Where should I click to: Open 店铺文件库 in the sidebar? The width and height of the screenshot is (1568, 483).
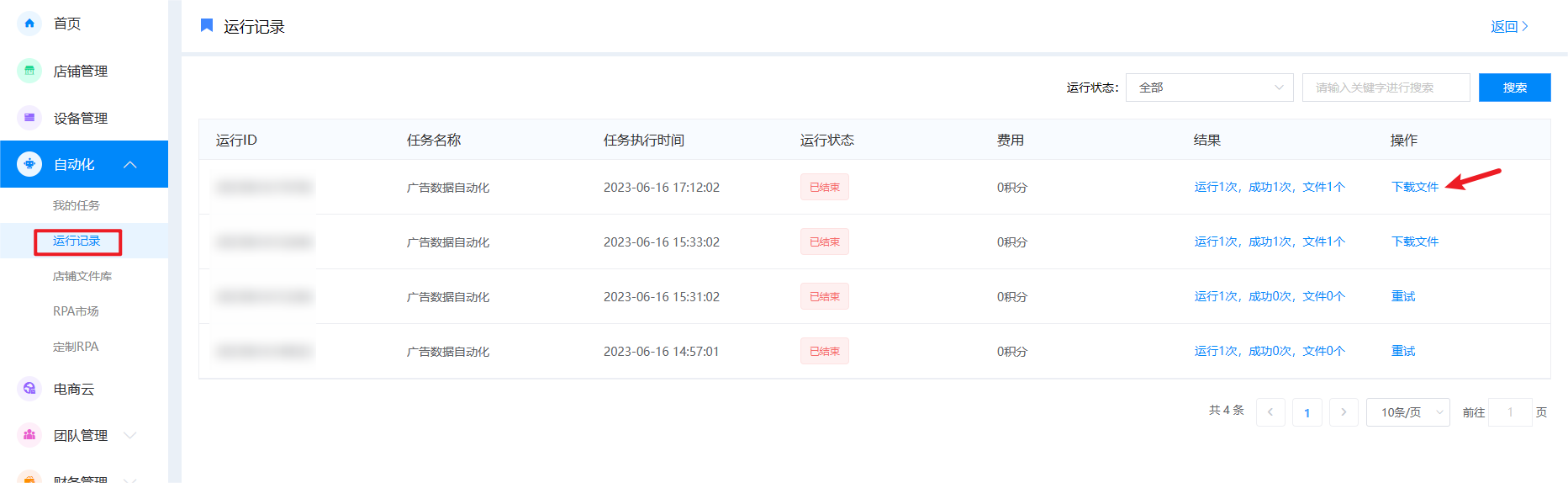coord(82,276)
